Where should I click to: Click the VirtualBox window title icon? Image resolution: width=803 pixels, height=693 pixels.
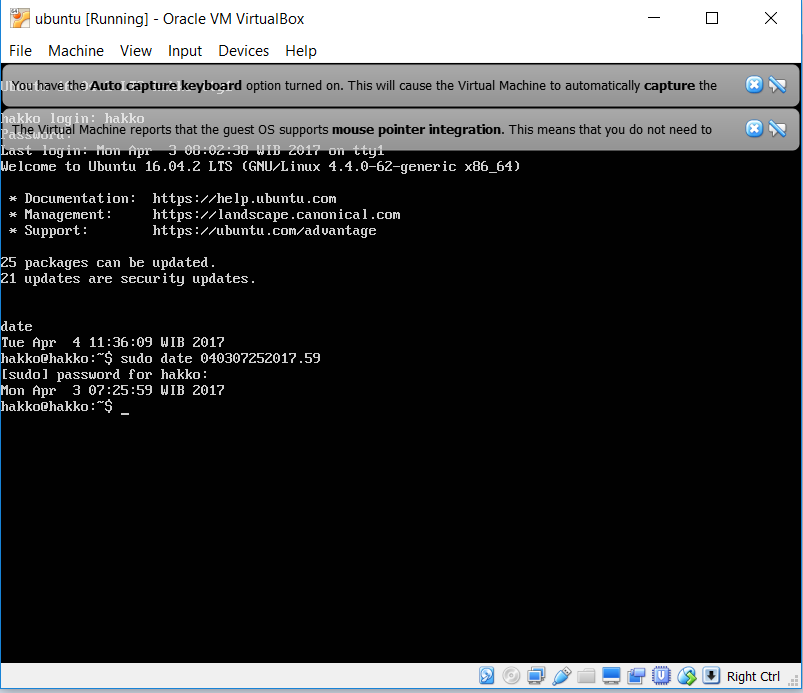20,18
